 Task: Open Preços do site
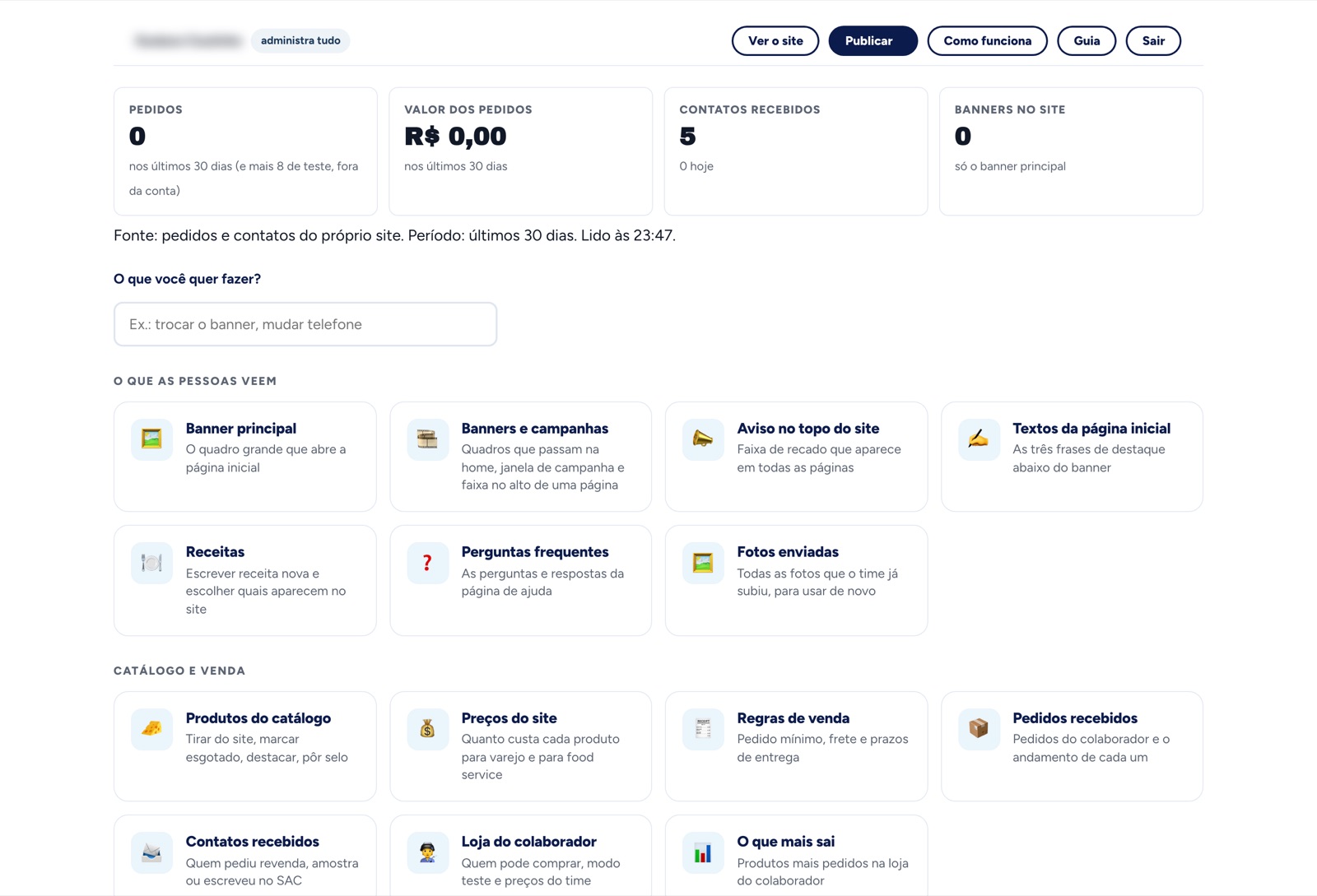(510, 718)
